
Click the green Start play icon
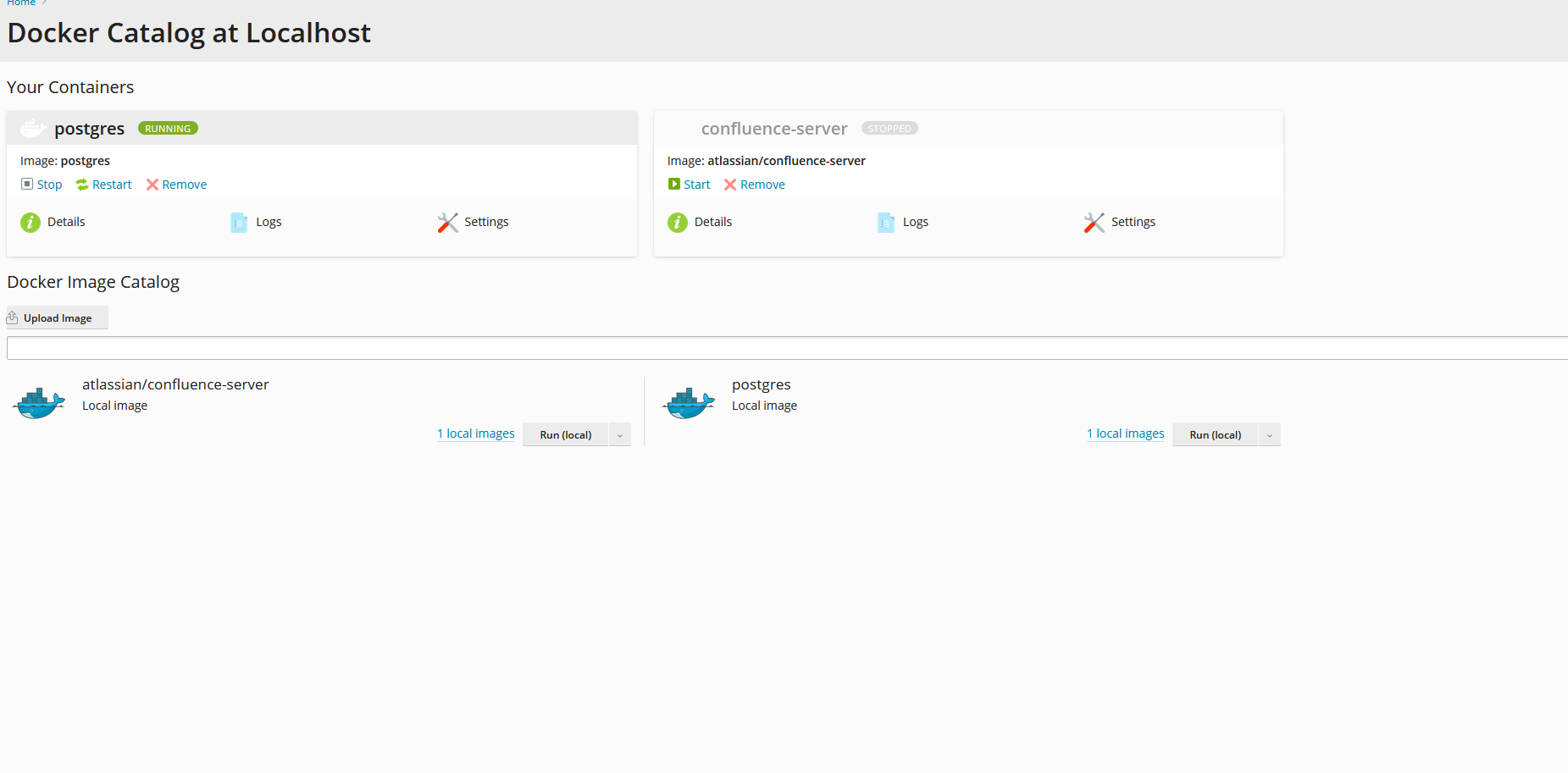pyautogui.click(x=674, y=184)
